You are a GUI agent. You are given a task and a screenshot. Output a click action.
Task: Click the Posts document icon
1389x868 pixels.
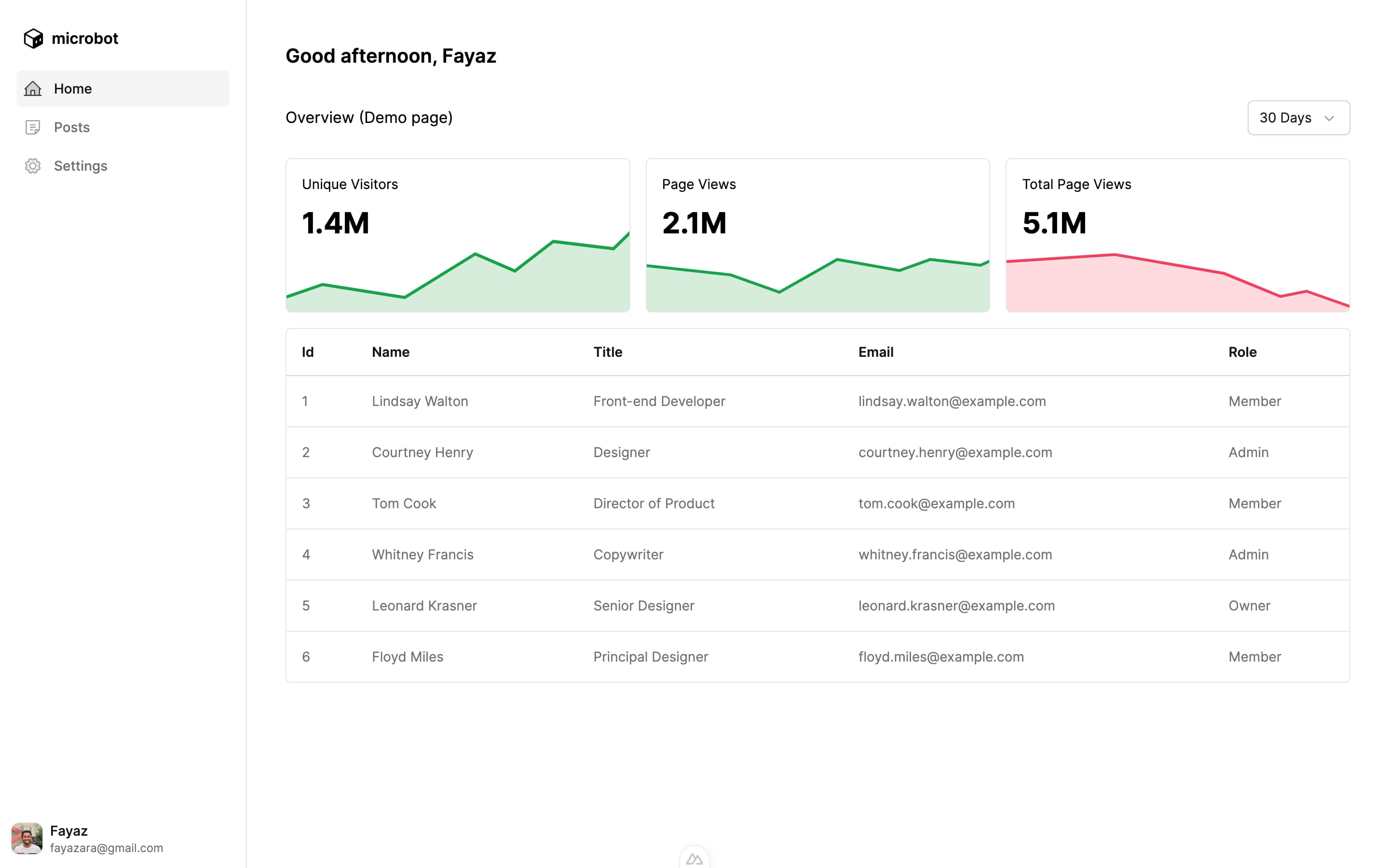pos(33,127)
